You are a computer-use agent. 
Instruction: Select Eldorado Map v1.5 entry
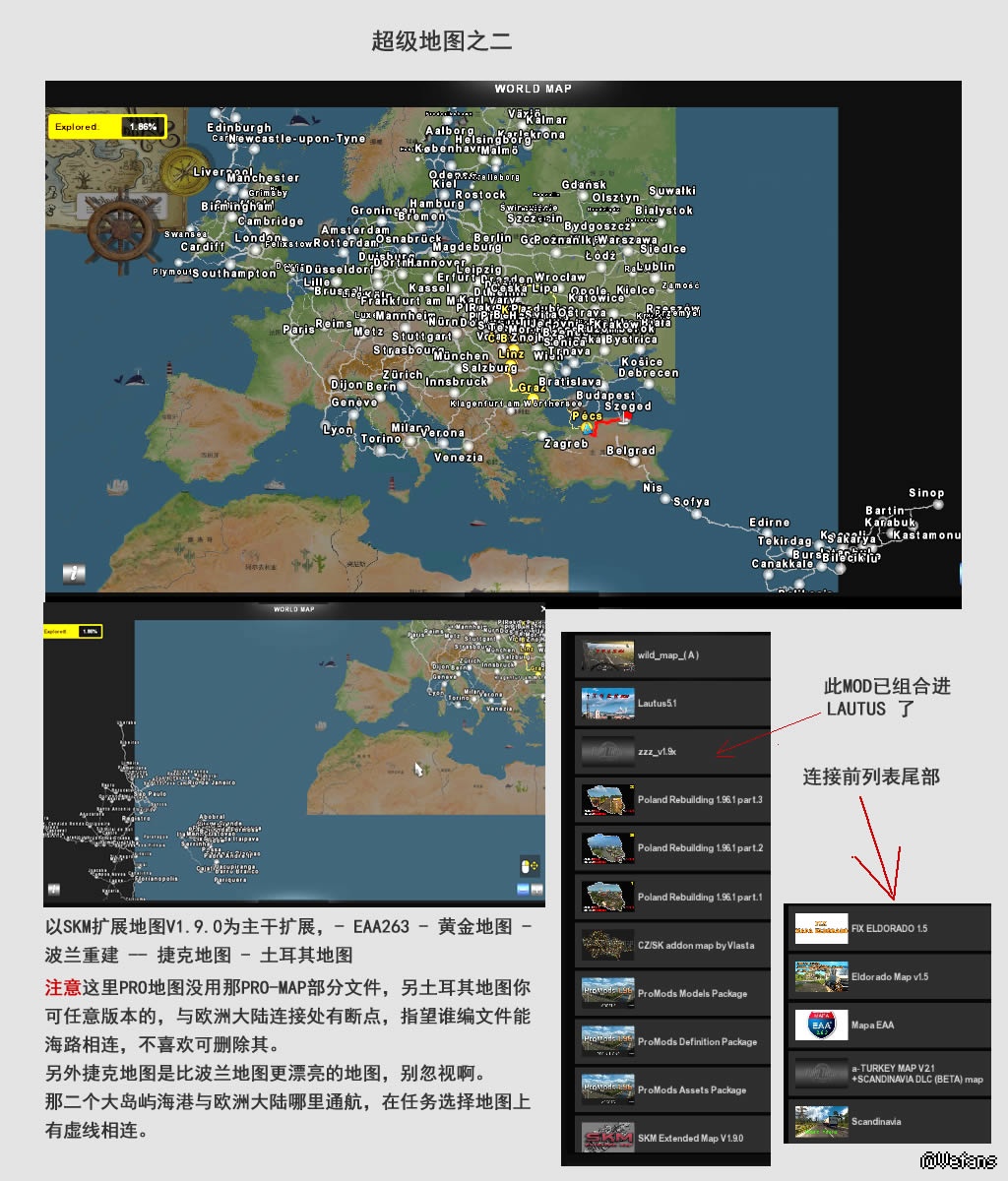click(889, 976)
